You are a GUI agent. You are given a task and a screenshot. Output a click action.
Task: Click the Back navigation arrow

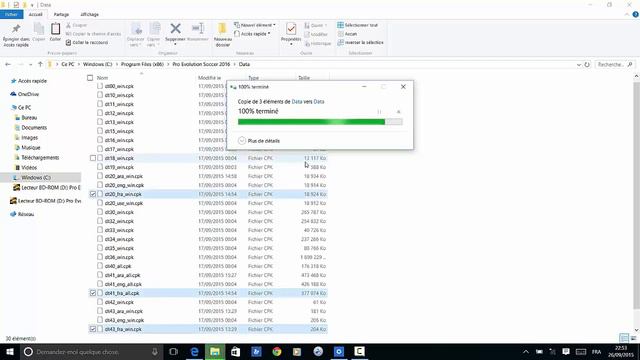tap(8, 64)
